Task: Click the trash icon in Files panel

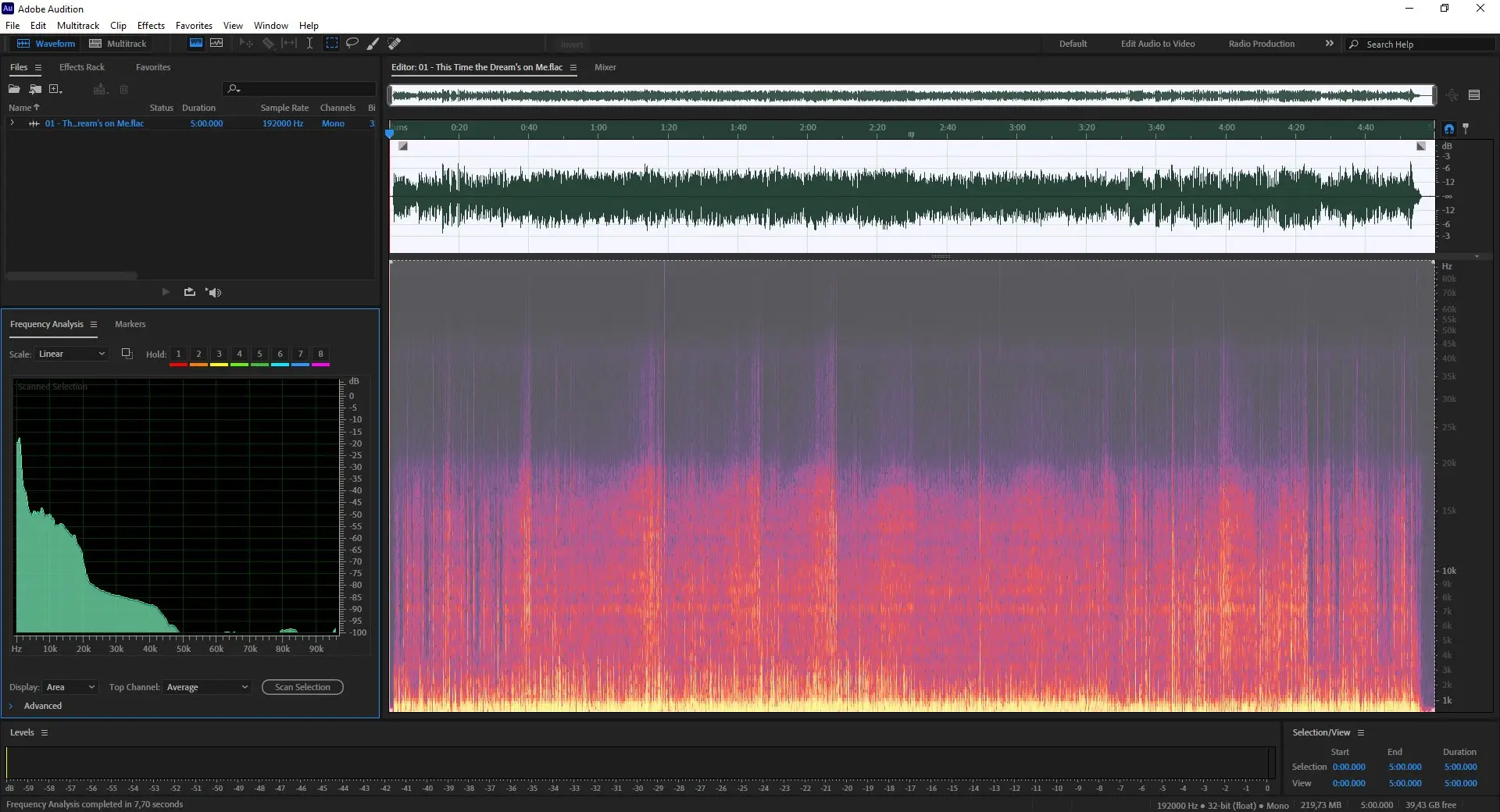Action: point(123,89)
